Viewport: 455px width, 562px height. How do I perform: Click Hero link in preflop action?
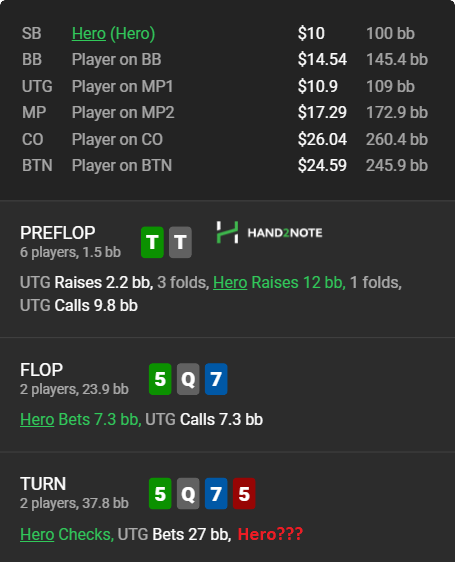coord(230,282)
